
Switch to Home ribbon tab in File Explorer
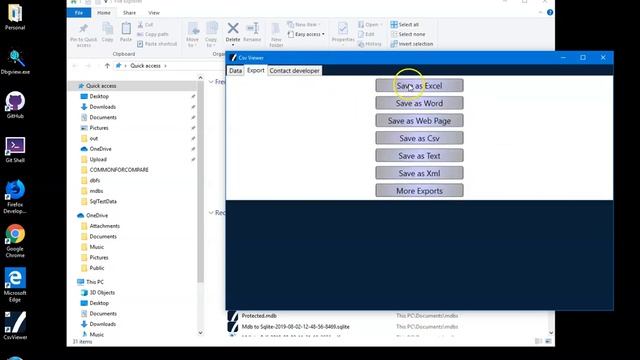pos(104,13)
